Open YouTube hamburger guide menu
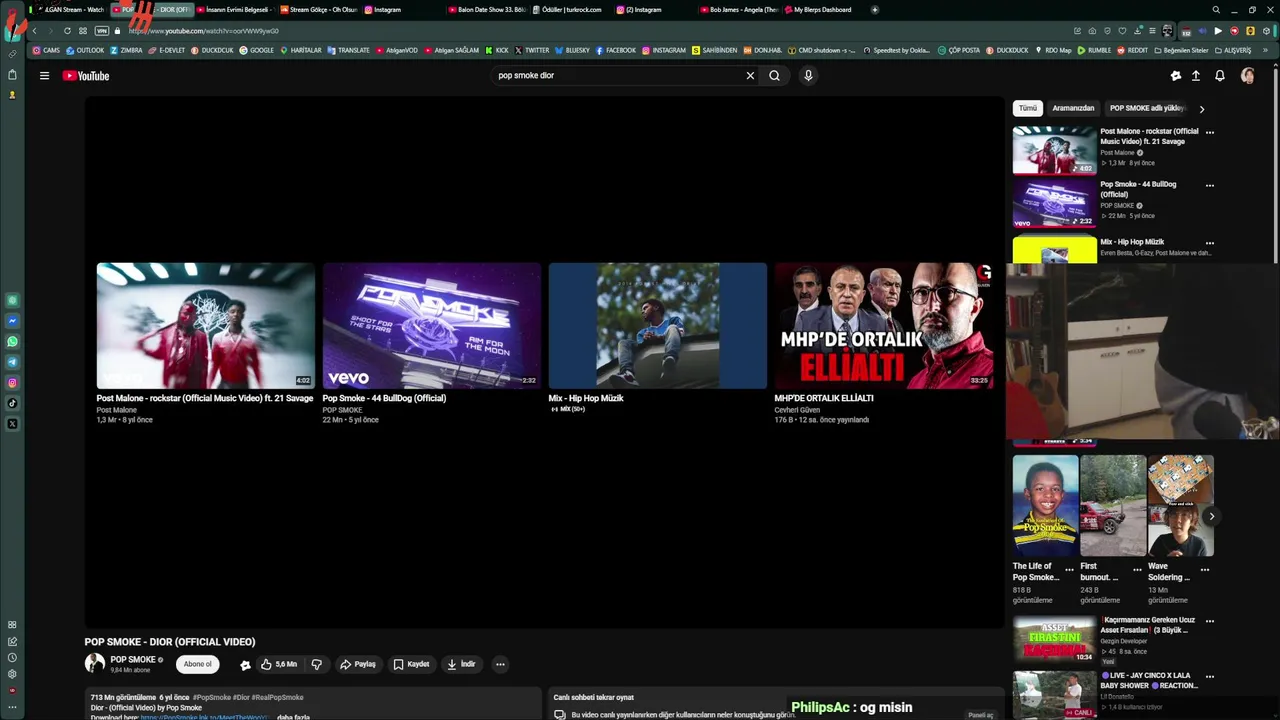The height and width of the screenshot is (720, 1280). click(x=44, y=76)
